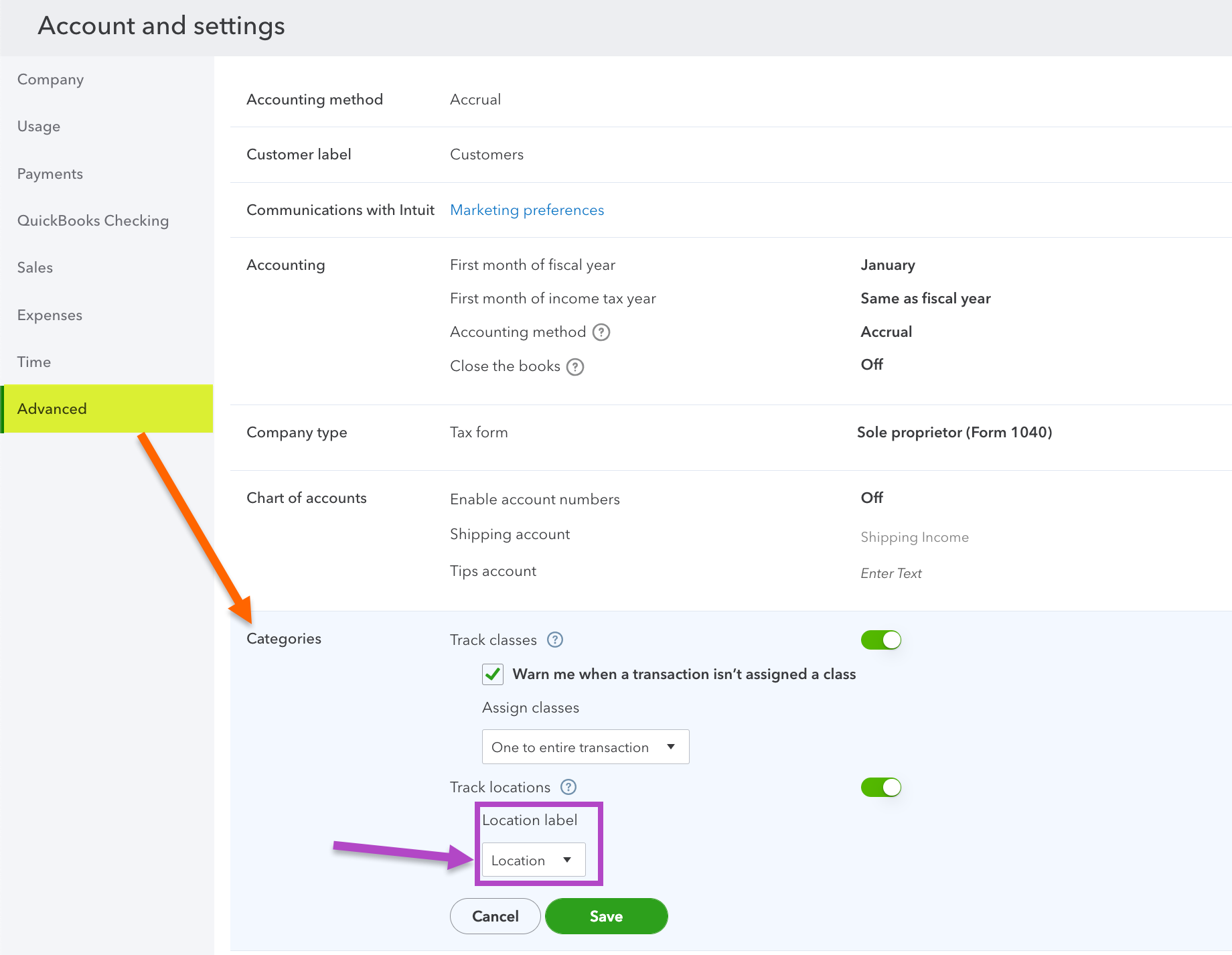The width and height of the screenshot is (1232, 955).
Task: Turn off the Track classes toggle
Action: [x=880, y=640]
